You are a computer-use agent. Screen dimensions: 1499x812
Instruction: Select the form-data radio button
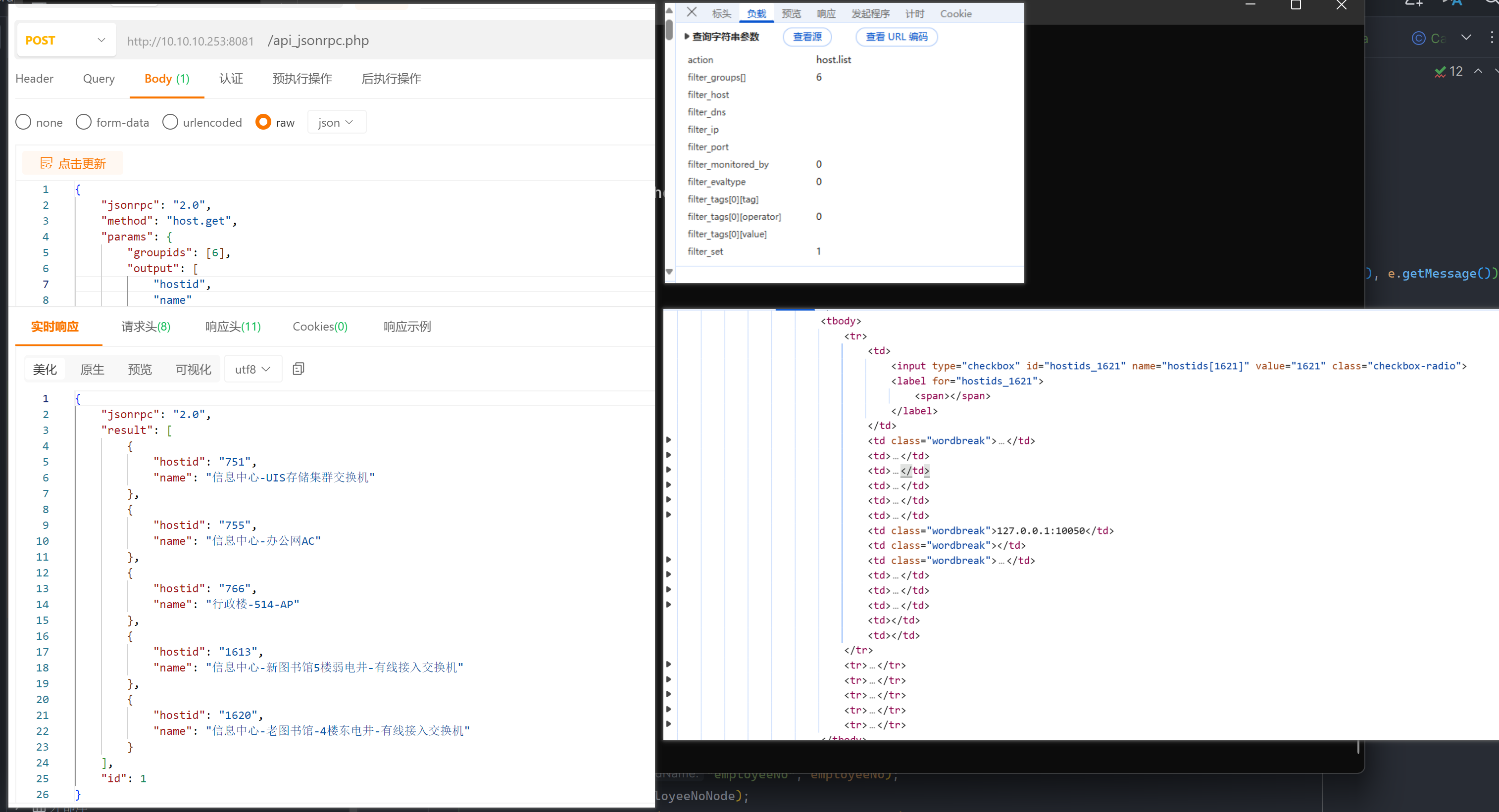[84, 122]
